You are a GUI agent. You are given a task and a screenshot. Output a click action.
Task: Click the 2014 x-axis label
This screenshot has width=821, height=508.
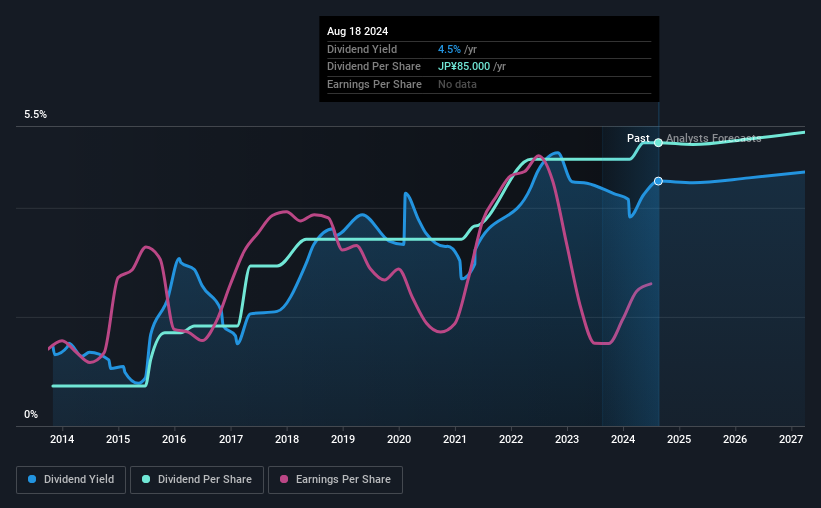[x=62, y=439]
